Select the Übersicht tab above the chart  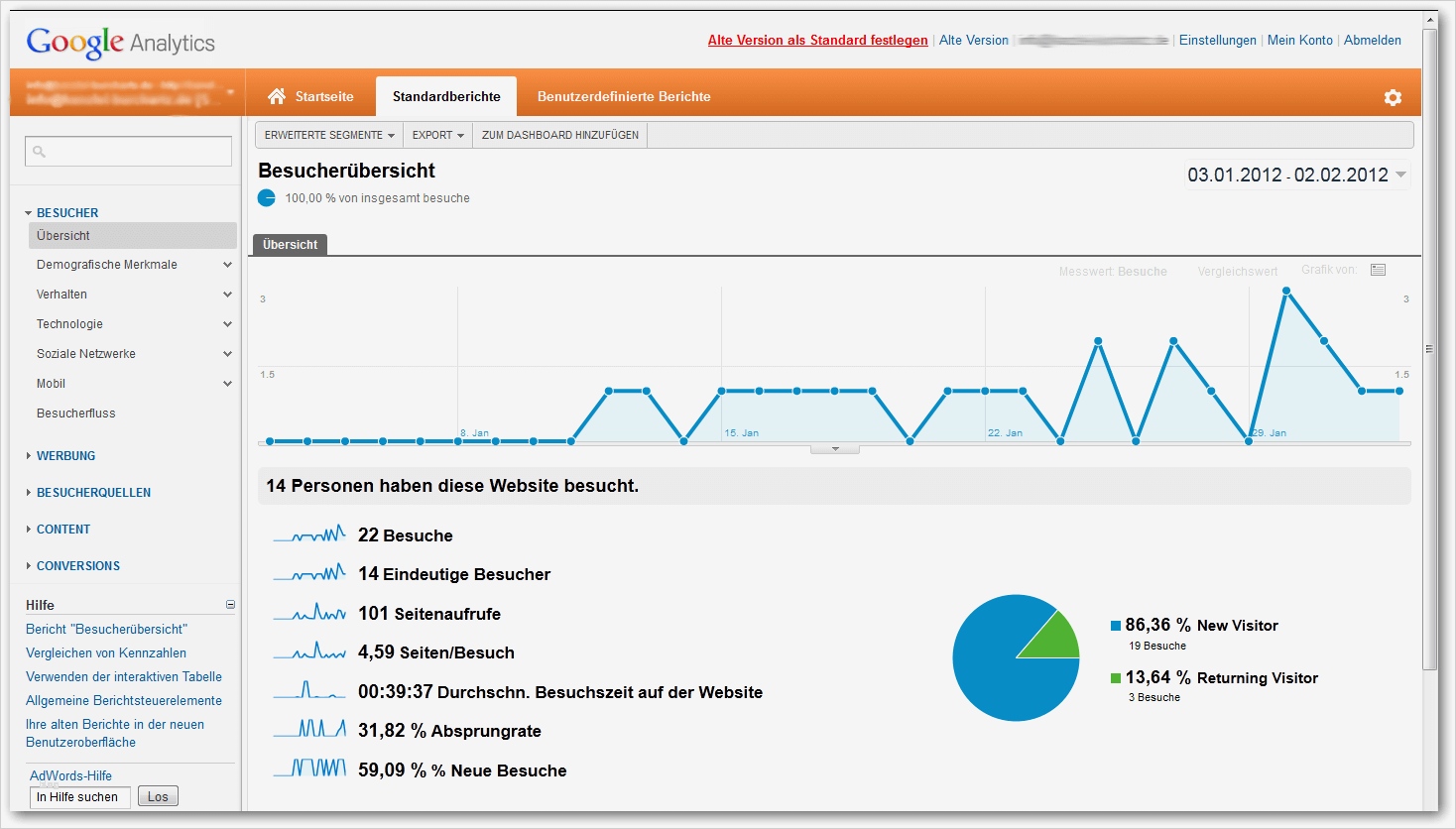(289, 244)
